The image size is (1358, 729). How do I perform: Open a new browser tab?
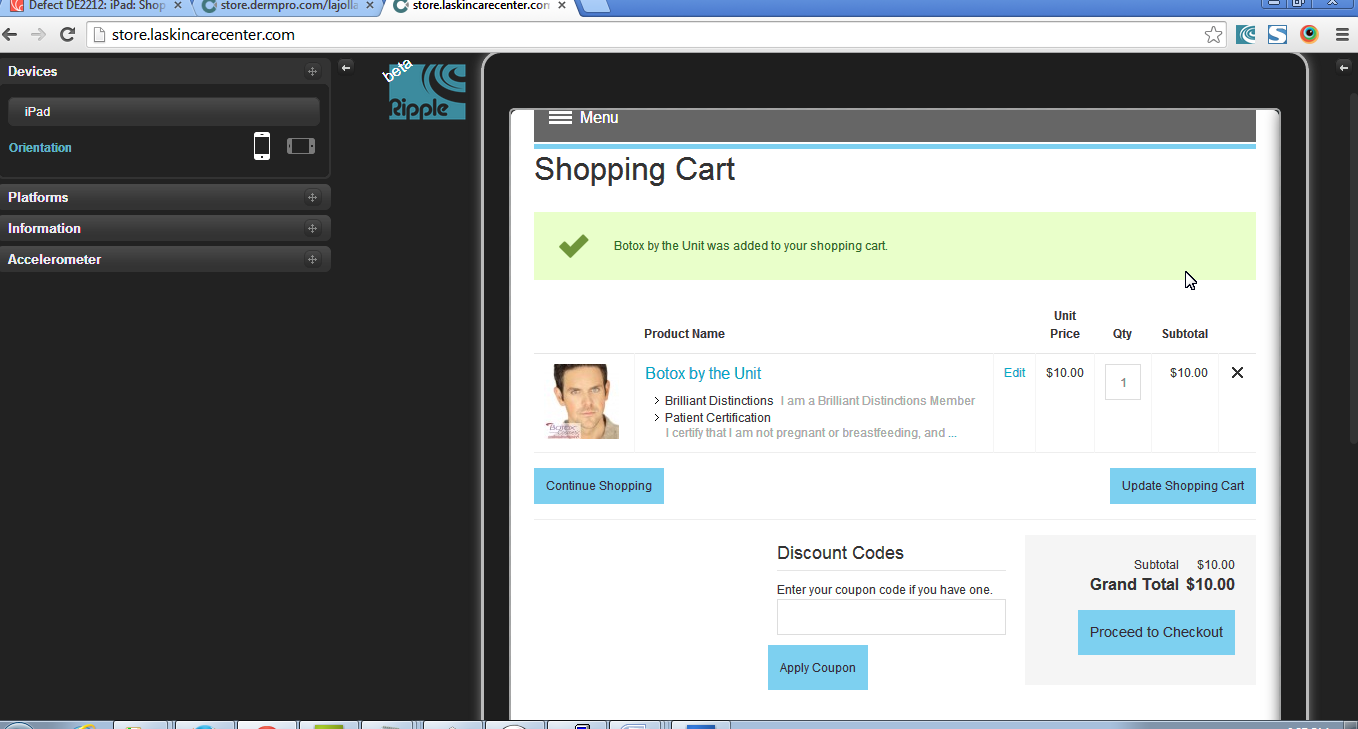click(x=596, y=6)
